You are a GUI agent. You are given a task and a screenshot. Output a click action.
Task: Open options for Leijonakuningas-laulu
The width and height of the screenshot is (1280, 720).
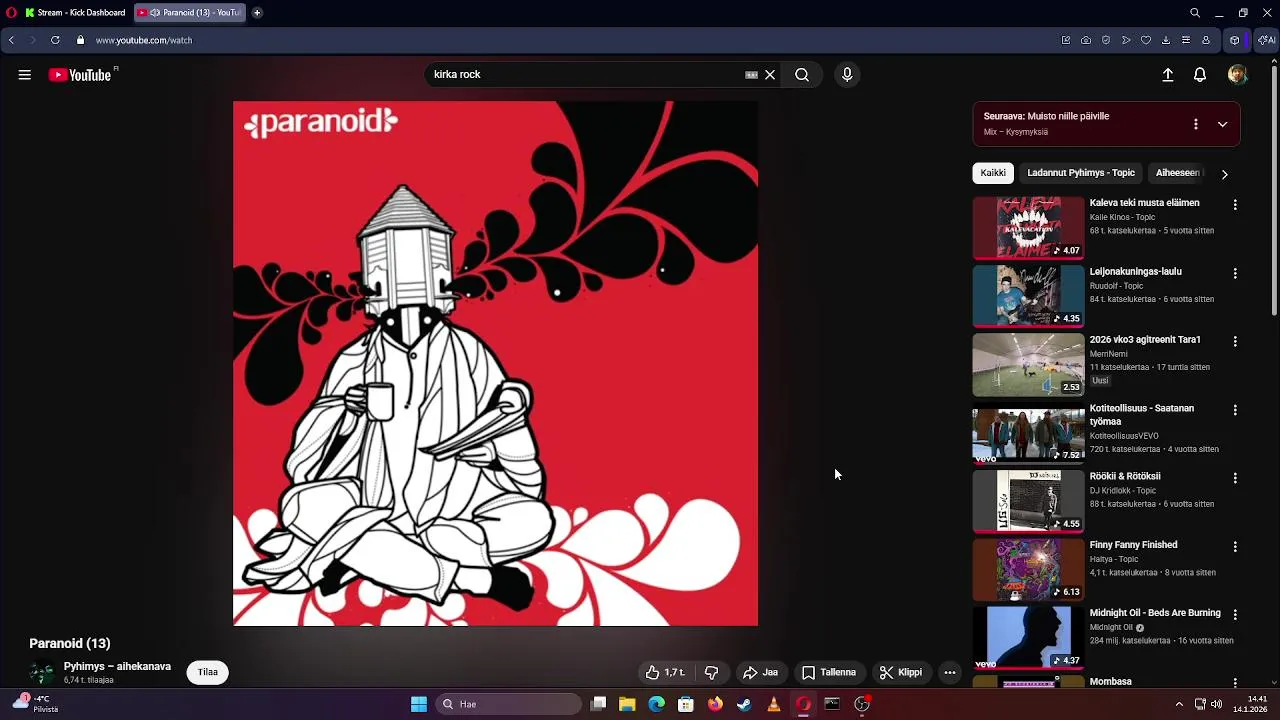pyautogui.click(x=1235, y=273)
